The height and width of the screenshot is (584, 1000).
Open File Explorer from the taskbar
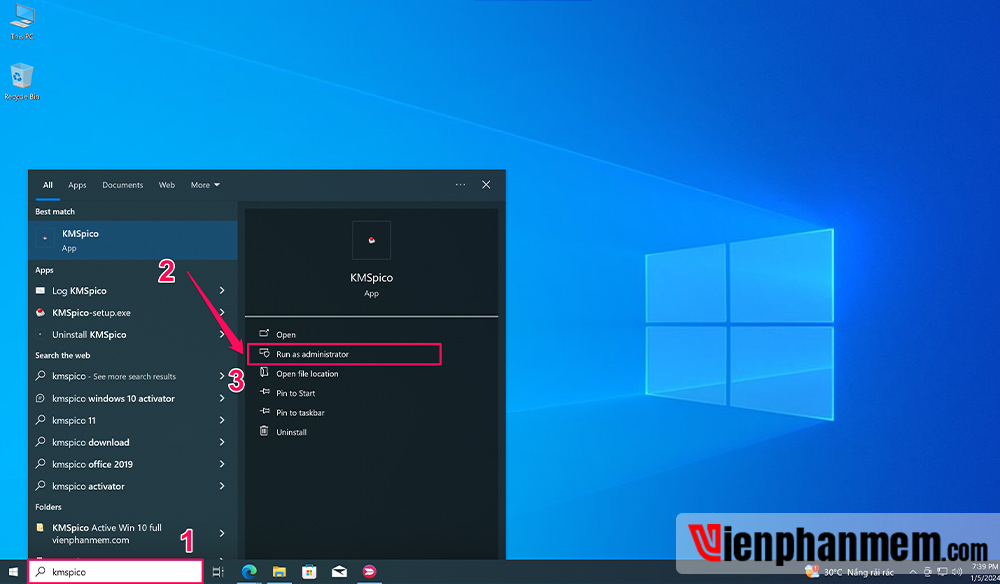[x=279, y=572]
